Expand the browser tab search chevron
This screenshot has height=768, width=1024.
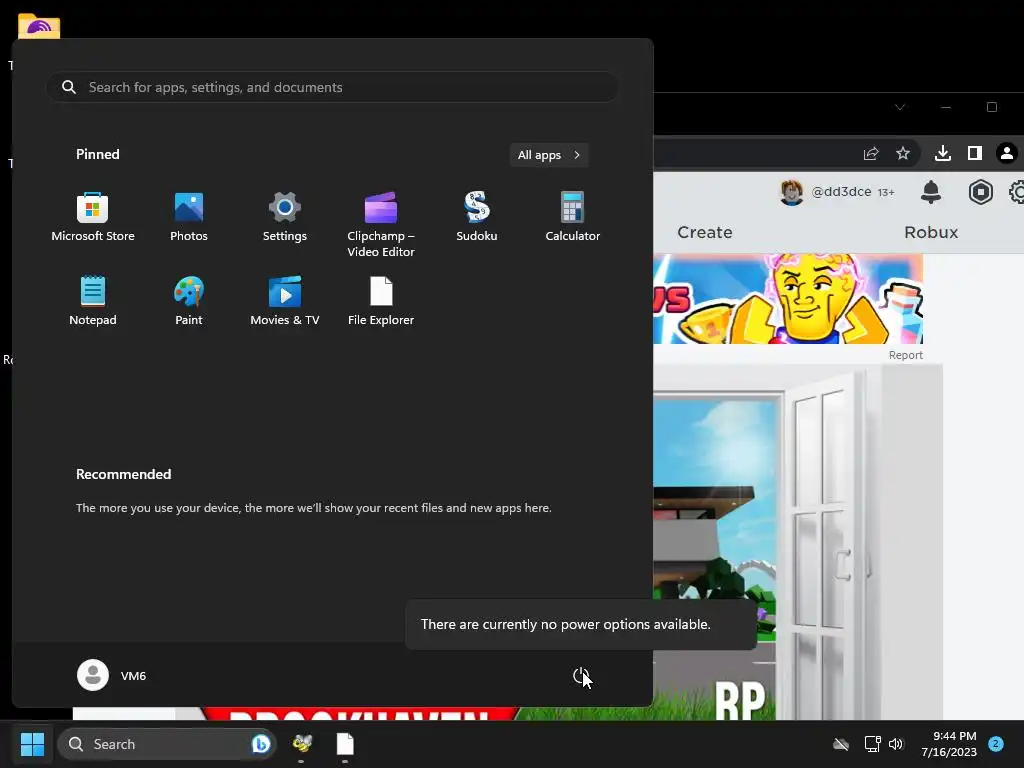[900, 107]
